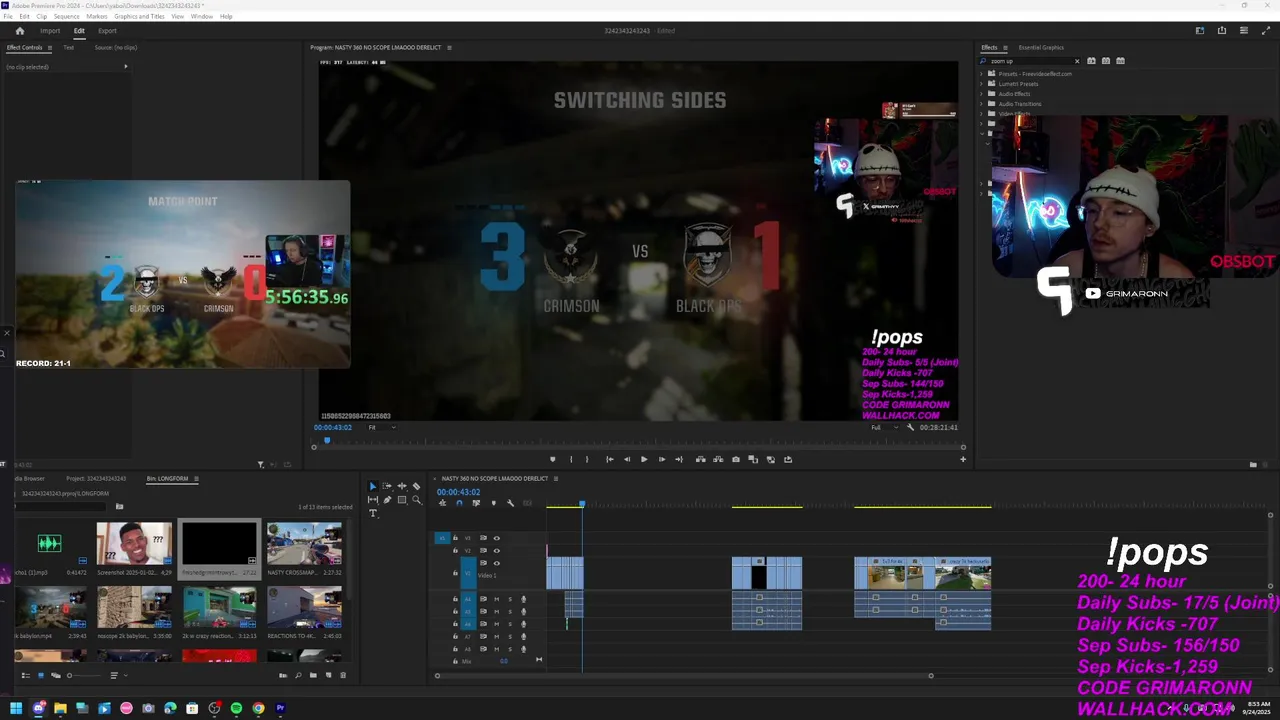Expand the Audio Transitions folder
This screenshot has height=720, width=1280.
click(x=982, y=104)
